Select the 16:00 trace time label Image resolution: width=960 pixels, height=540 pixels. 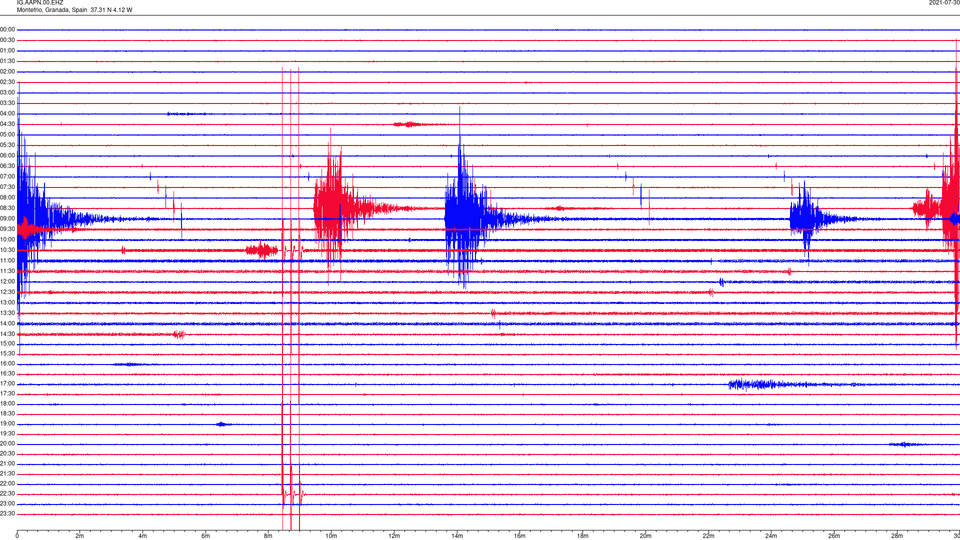point(7,364)
